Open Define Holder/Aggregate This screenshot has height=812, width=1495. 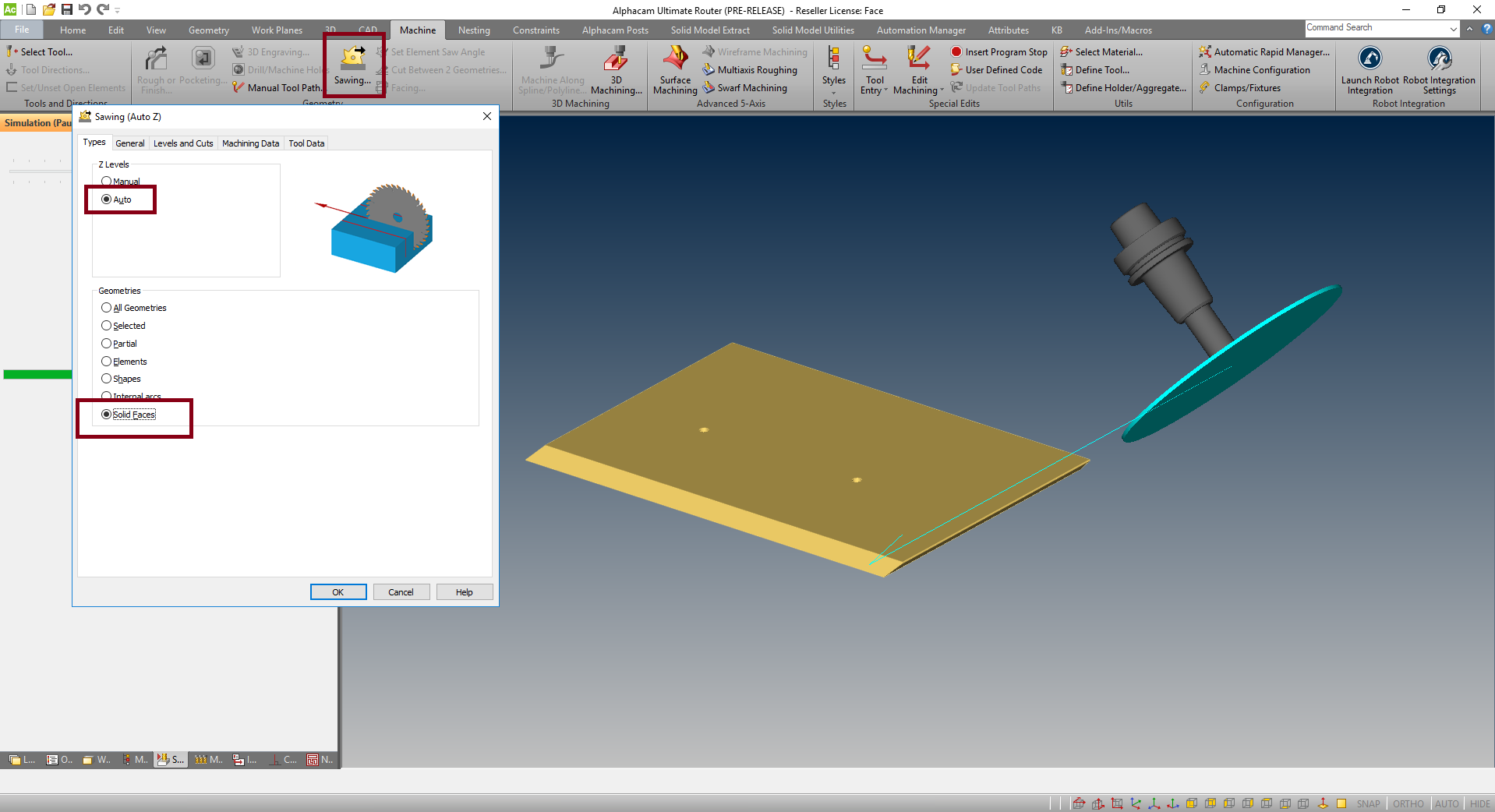click(1123, 87)
